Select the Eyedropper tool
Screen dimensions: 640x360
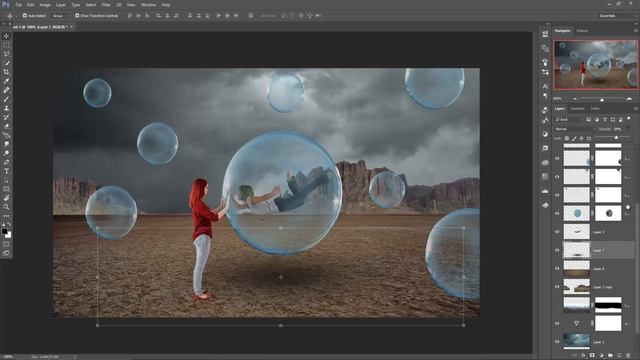click(x=6, y=81)
